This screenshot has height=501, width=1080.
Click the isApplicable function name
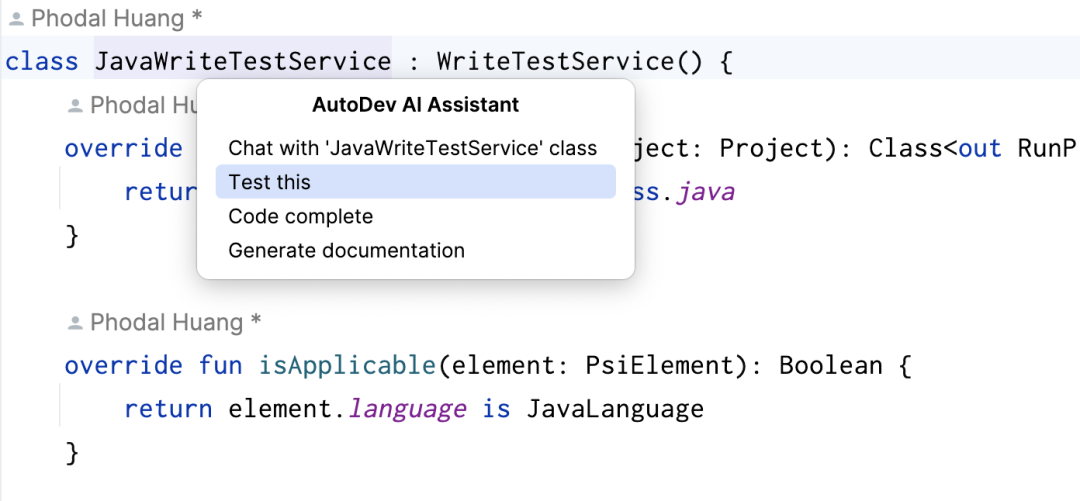click(x=347, y=365)
